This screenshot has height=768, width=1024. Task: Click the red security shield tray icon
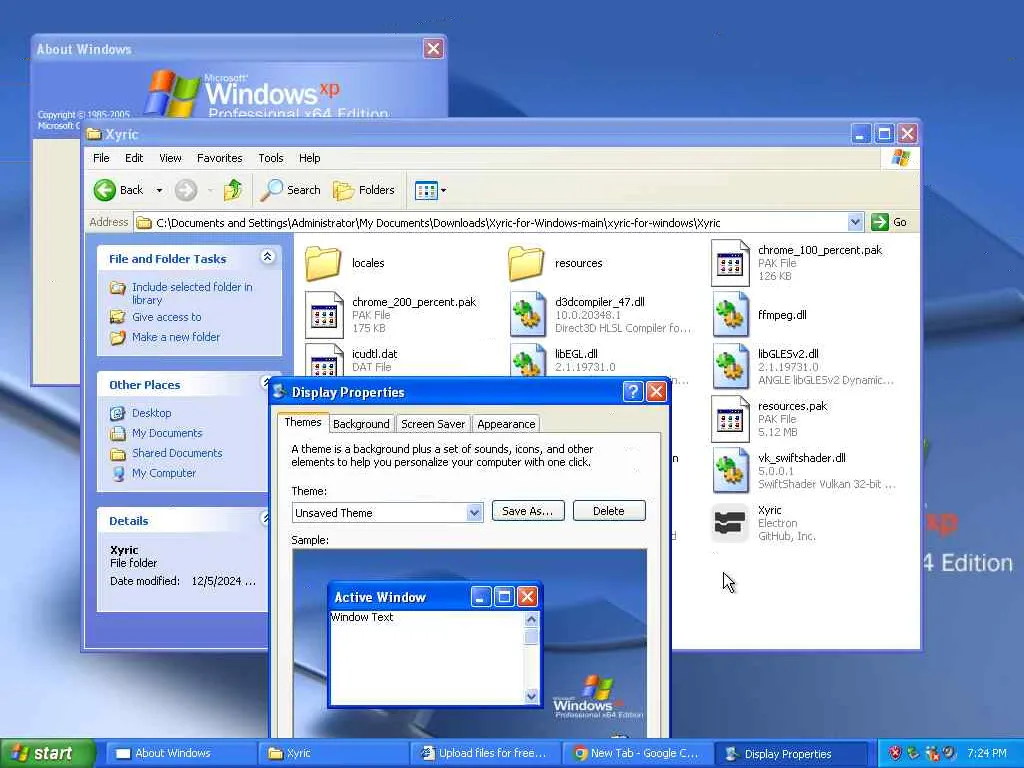895,753
